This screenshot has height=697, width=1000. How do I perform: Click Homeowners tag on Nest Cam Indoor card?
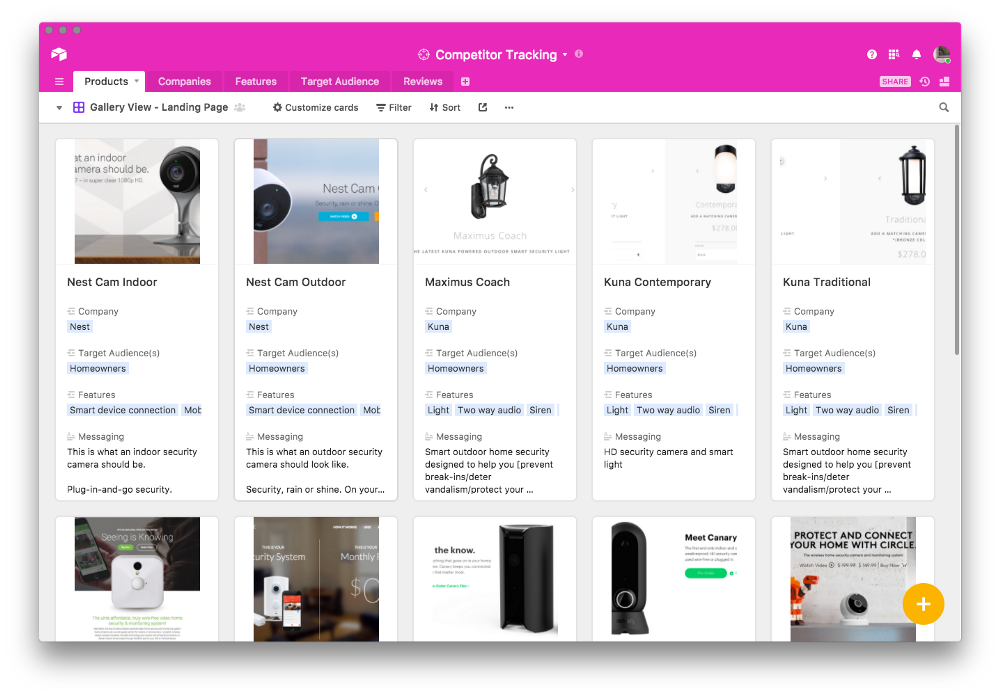[x=98, y=369]
